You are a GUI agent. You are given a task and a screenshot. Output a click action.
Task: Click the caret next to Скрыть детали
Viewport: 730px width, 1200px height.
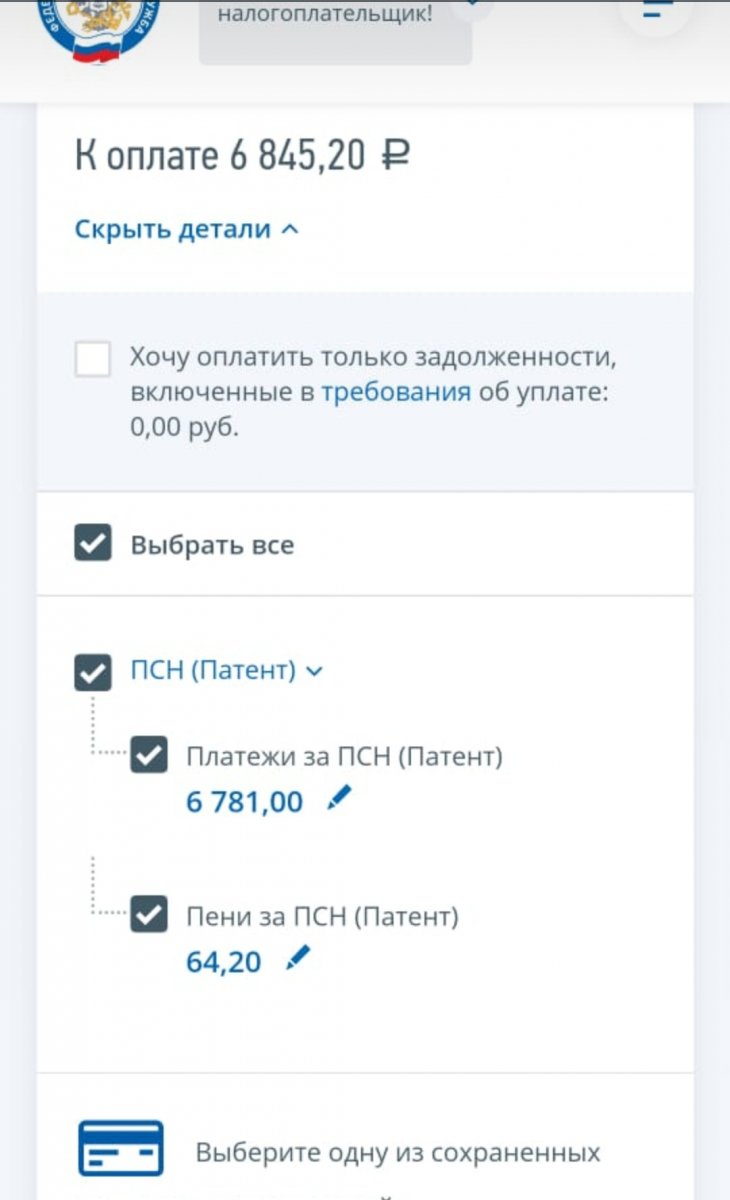point(290,229)
